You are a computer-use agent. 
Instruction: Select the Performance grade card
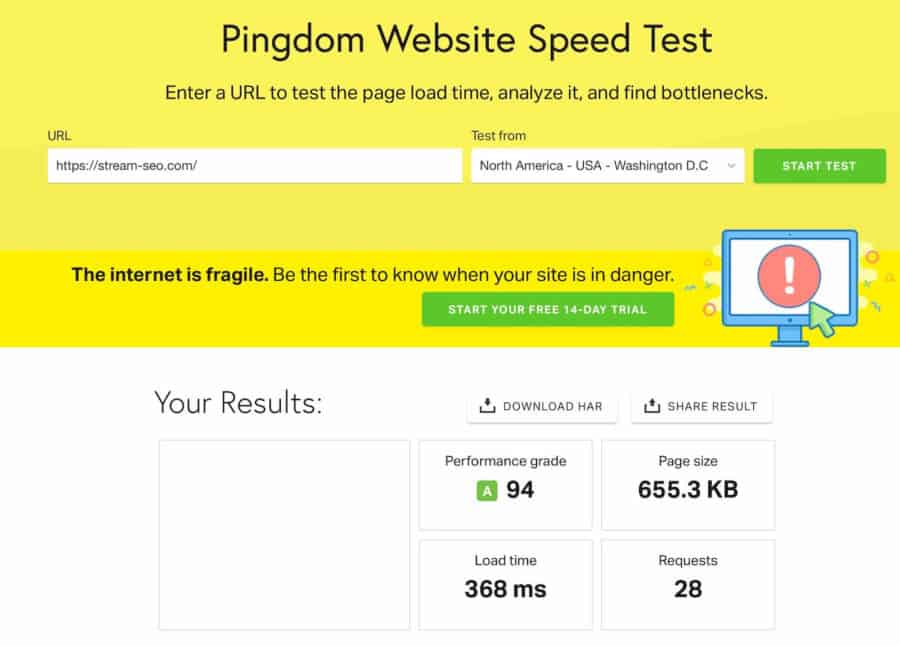(x=506, y=485)
